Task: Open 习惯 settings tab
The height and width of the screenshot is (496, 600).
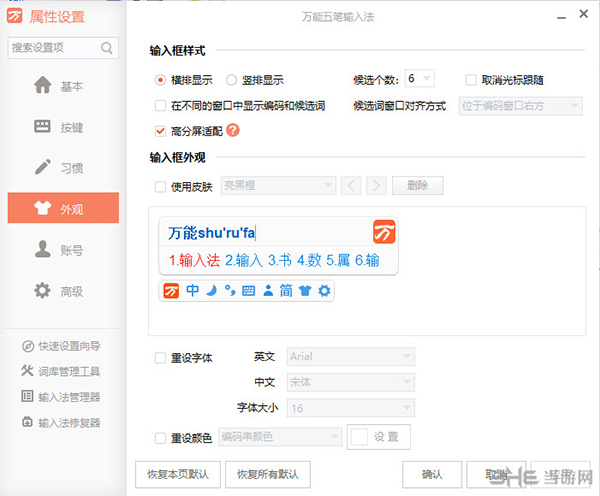Action: coord(63,168)
